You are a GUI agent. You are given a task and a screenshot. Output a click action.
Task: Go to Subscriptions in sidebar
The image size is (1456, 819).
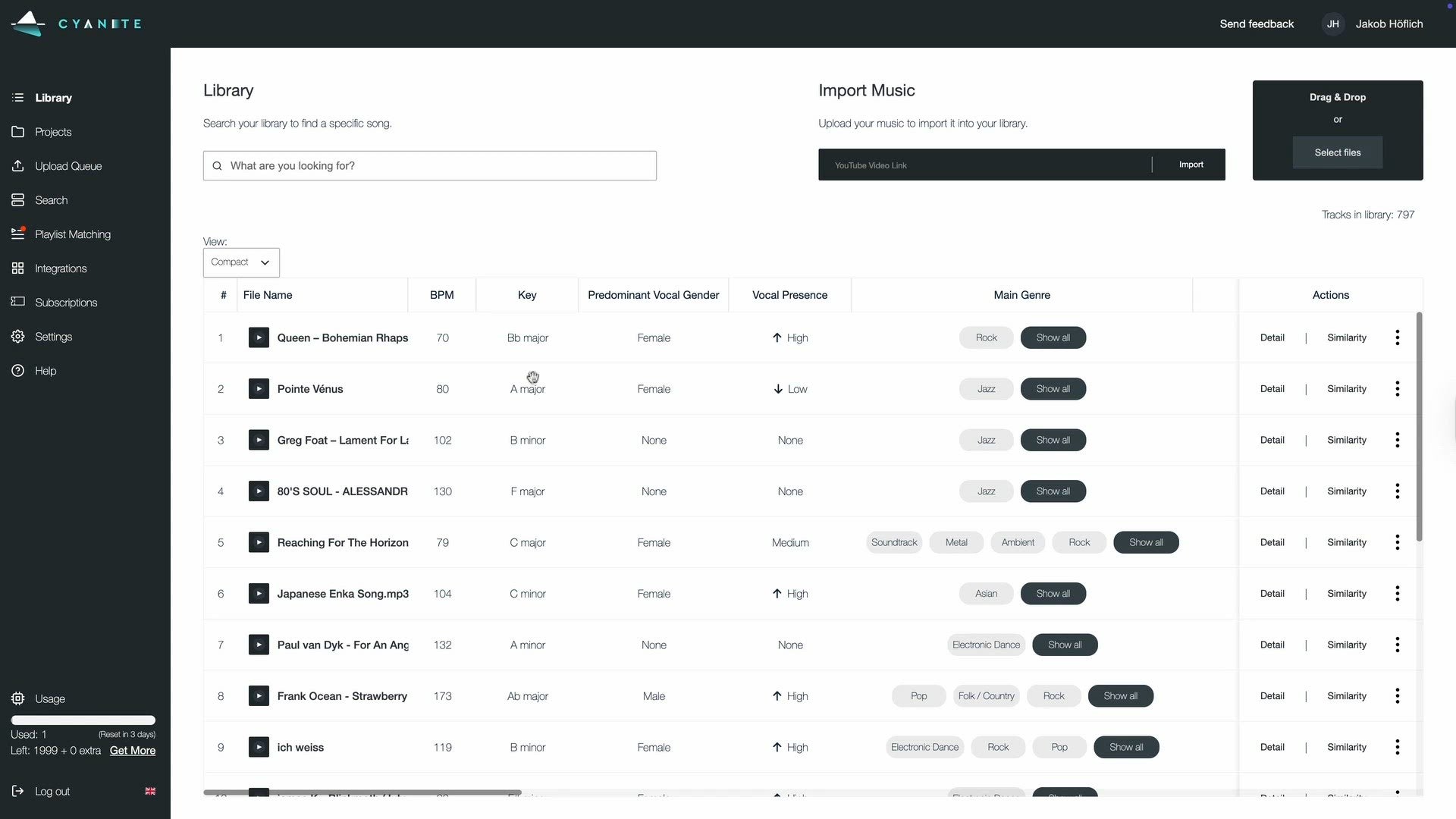click(65, 303)
